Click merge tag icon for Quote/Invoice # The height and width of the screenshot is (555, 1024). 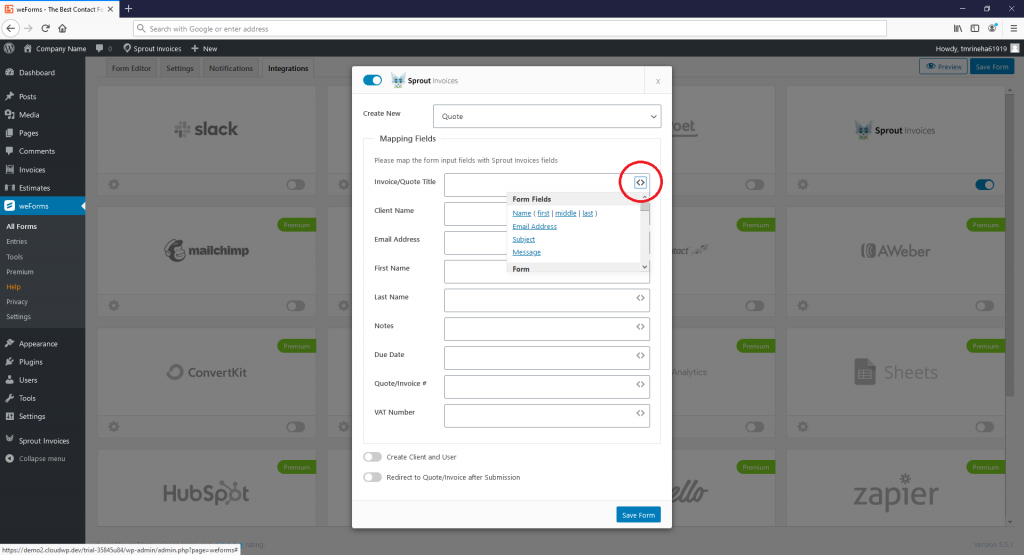pyautogui.click(x=640, y=384)
